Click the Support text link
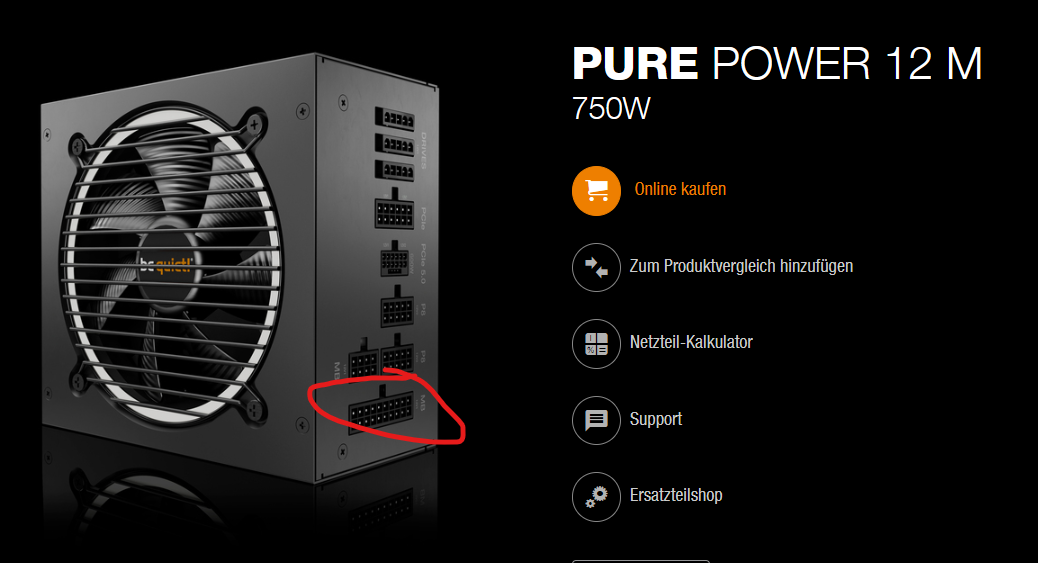Screen dimensions: 1038x563 tap(655, 419)
